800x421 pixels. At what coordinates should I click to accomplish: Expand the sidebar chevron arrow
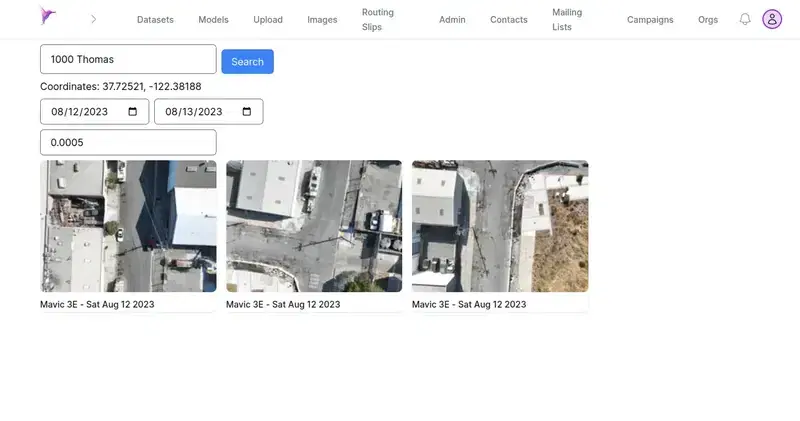tap(93, 19)
